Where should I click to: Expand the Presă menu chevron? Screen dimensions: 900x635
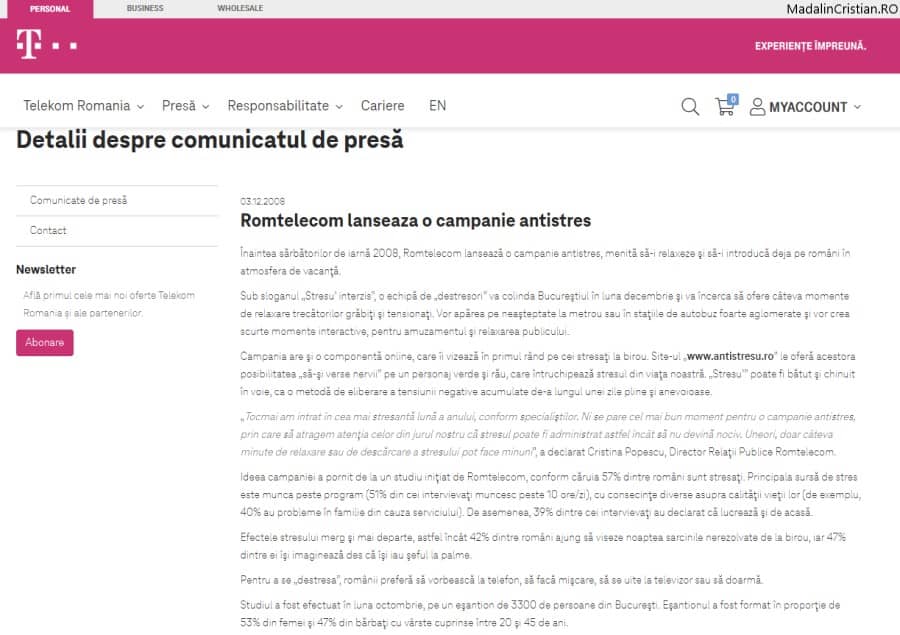coord(205,107)
